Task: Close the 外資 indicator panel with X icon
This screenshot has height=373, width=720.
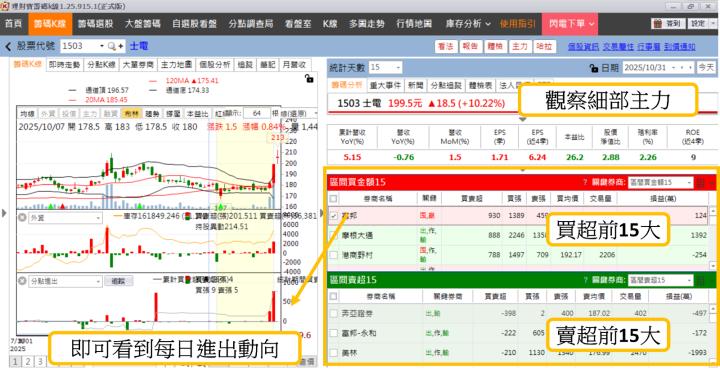Action: (x=22, y=218)
